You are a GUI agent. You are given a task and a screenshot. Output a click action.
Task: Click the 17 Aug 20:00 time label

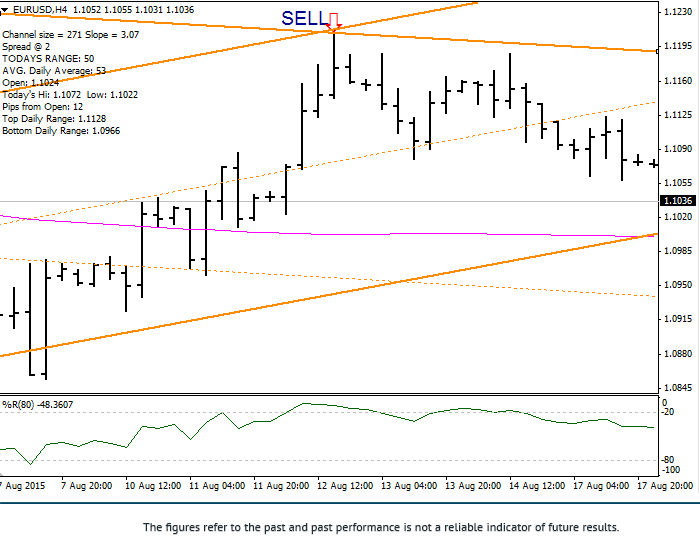[661, 485]
